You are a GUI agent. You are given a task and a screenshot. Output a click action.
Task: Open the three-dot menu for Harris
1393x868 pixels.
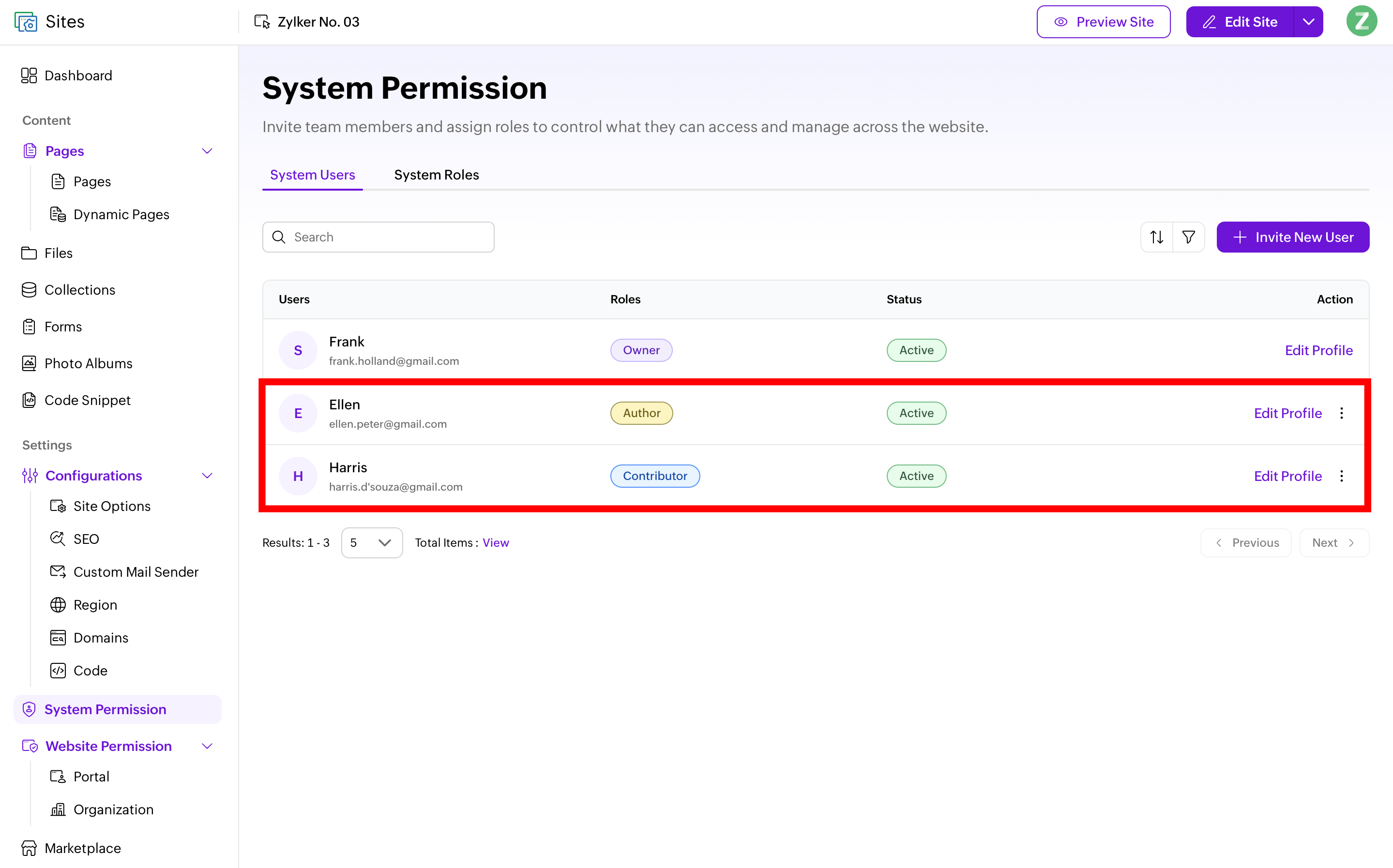tap(1341, 476)
